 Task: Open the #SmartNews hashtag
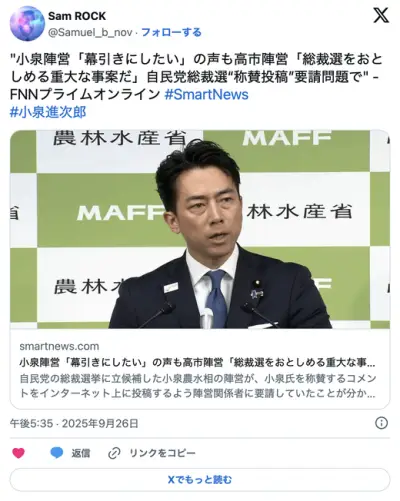[x=206, y=94]
